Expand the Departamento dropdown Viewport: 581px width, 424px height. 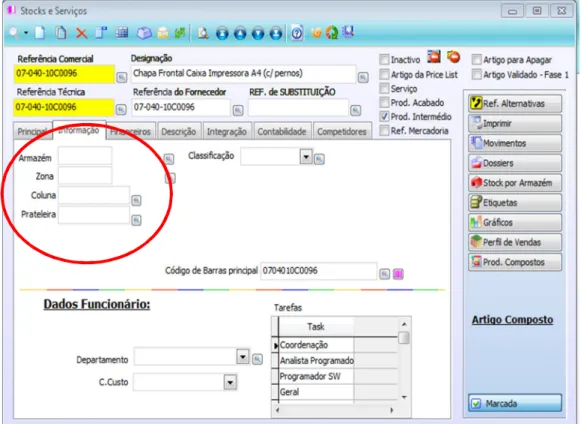[243, 357]
